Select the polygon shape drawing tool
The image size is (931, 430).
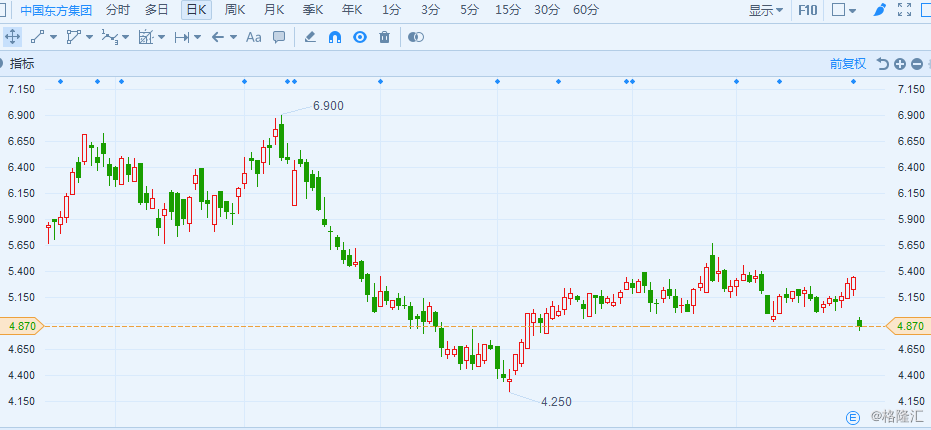click(x=73, y=37)
